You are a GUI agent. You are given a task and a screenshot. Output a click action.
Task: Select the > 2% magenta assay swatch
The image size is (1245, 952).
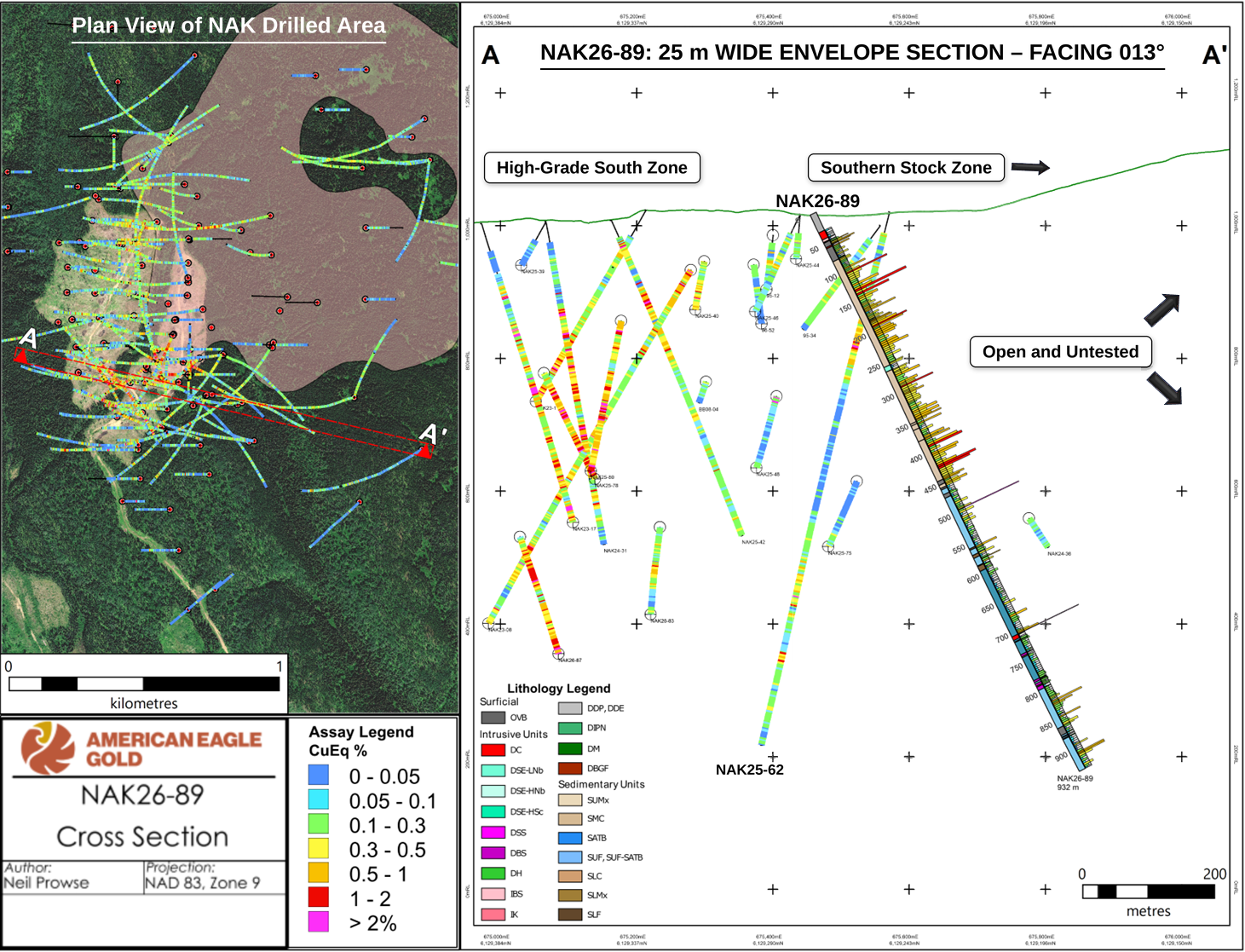319,921
